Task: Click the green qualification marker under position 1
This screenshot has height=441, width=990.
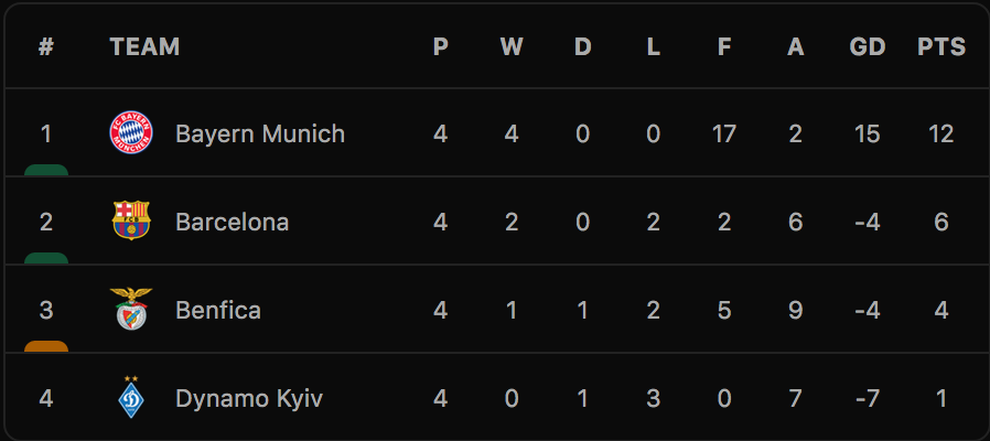Action: (x=46, y=170)
